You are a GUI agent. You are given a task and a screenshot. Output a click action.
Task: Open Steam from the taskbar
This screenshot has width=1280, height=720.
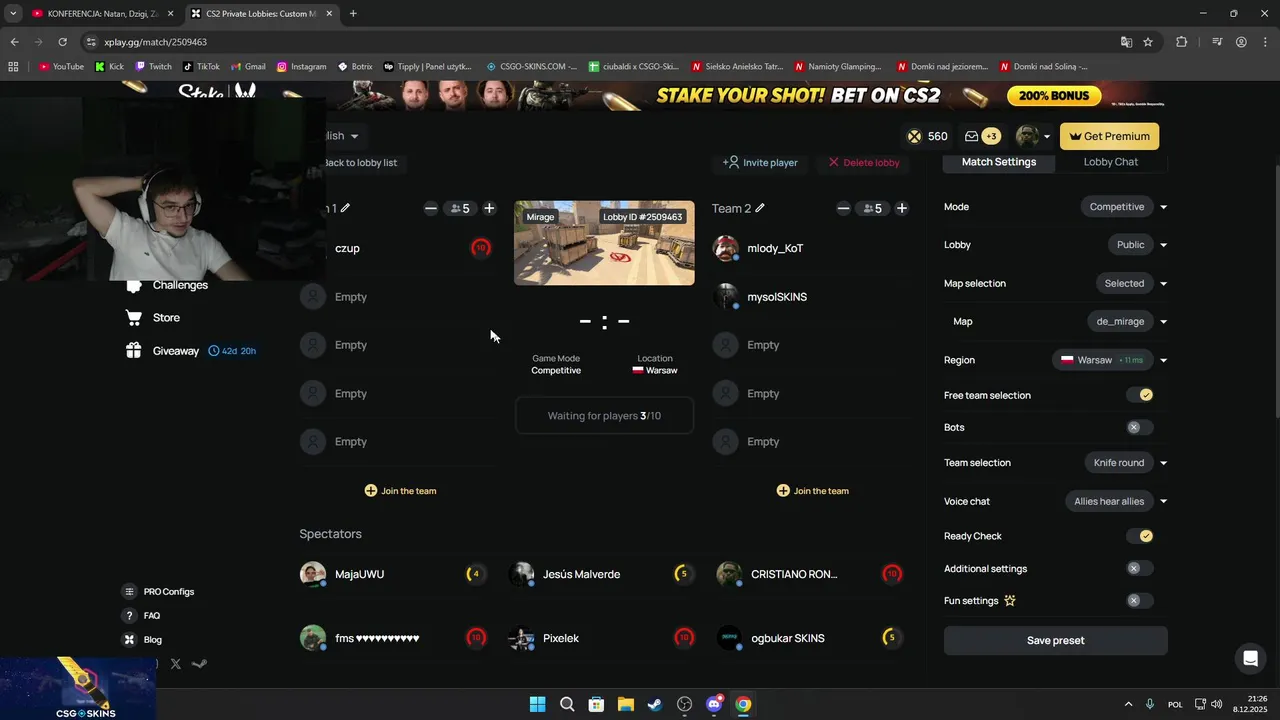[x=654, y=704]
